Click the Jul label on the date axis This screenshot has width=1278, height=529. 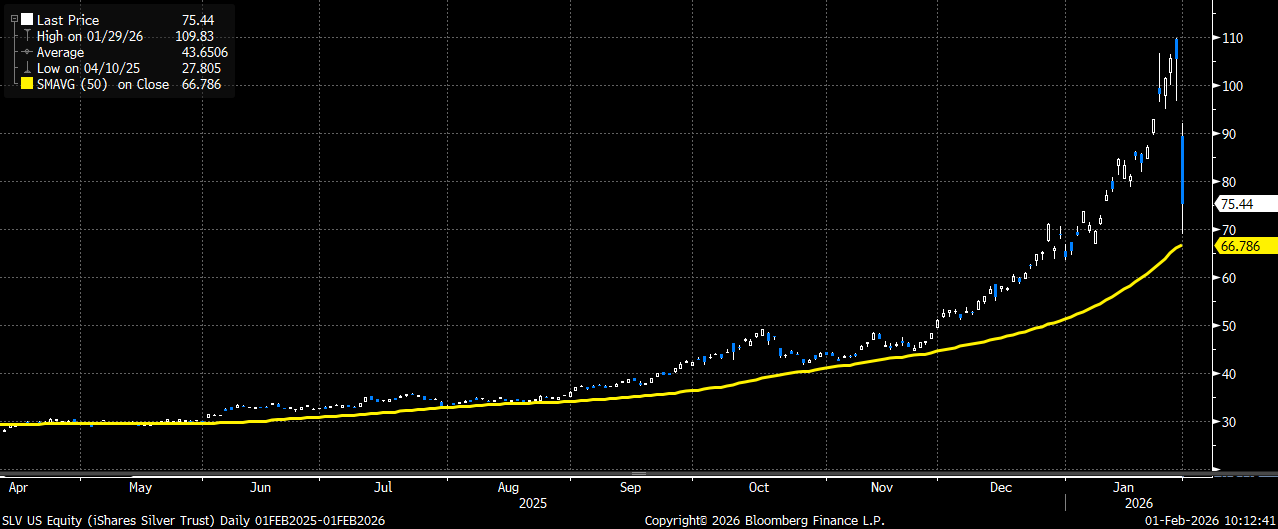tap(383, 488)
